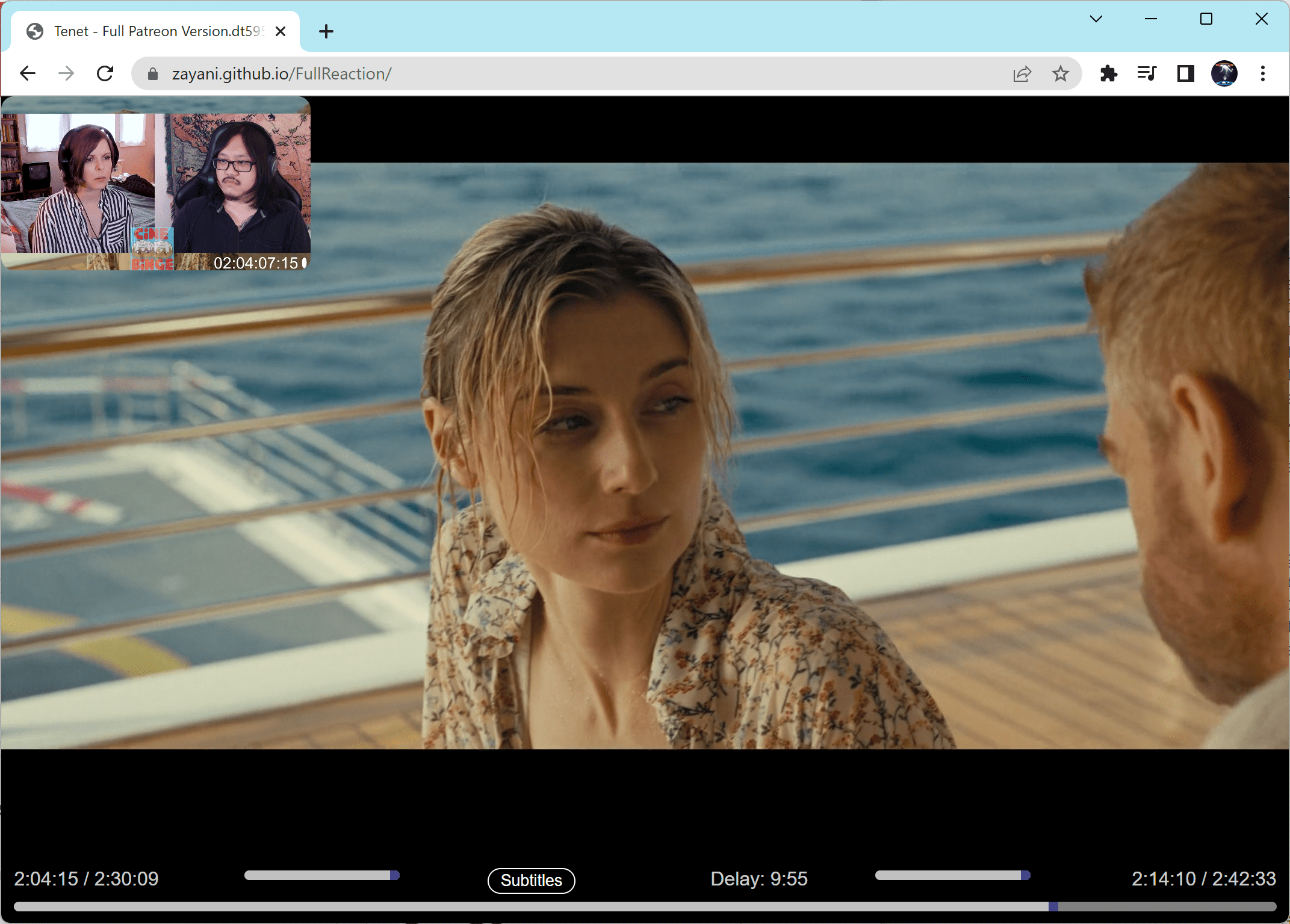The height and width of the screenshot is (924, 1290).
Task: Close the browser window
Action: tap(1262, 19)
